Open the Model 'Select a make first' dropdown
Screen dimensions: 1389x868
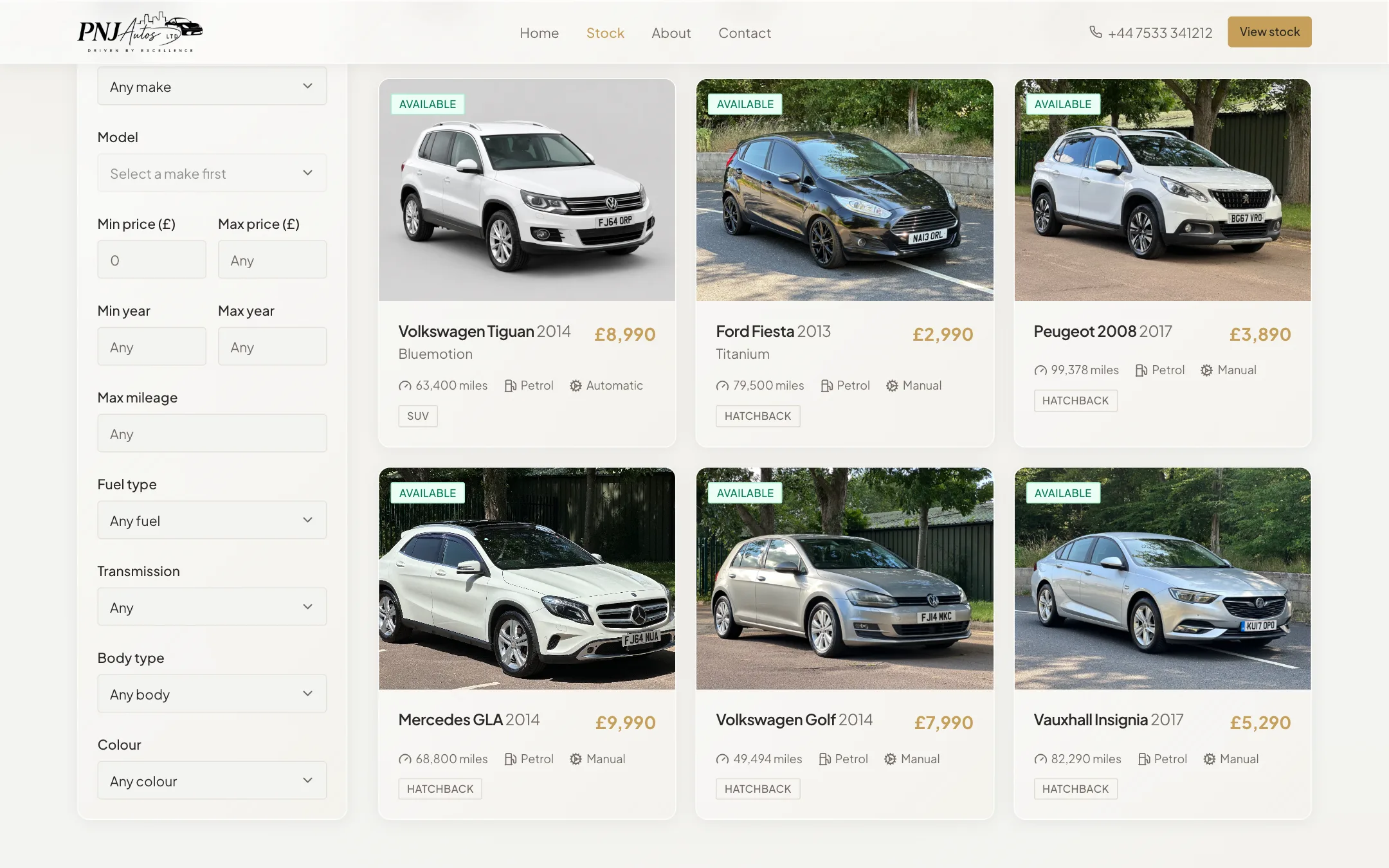(212, 173)
